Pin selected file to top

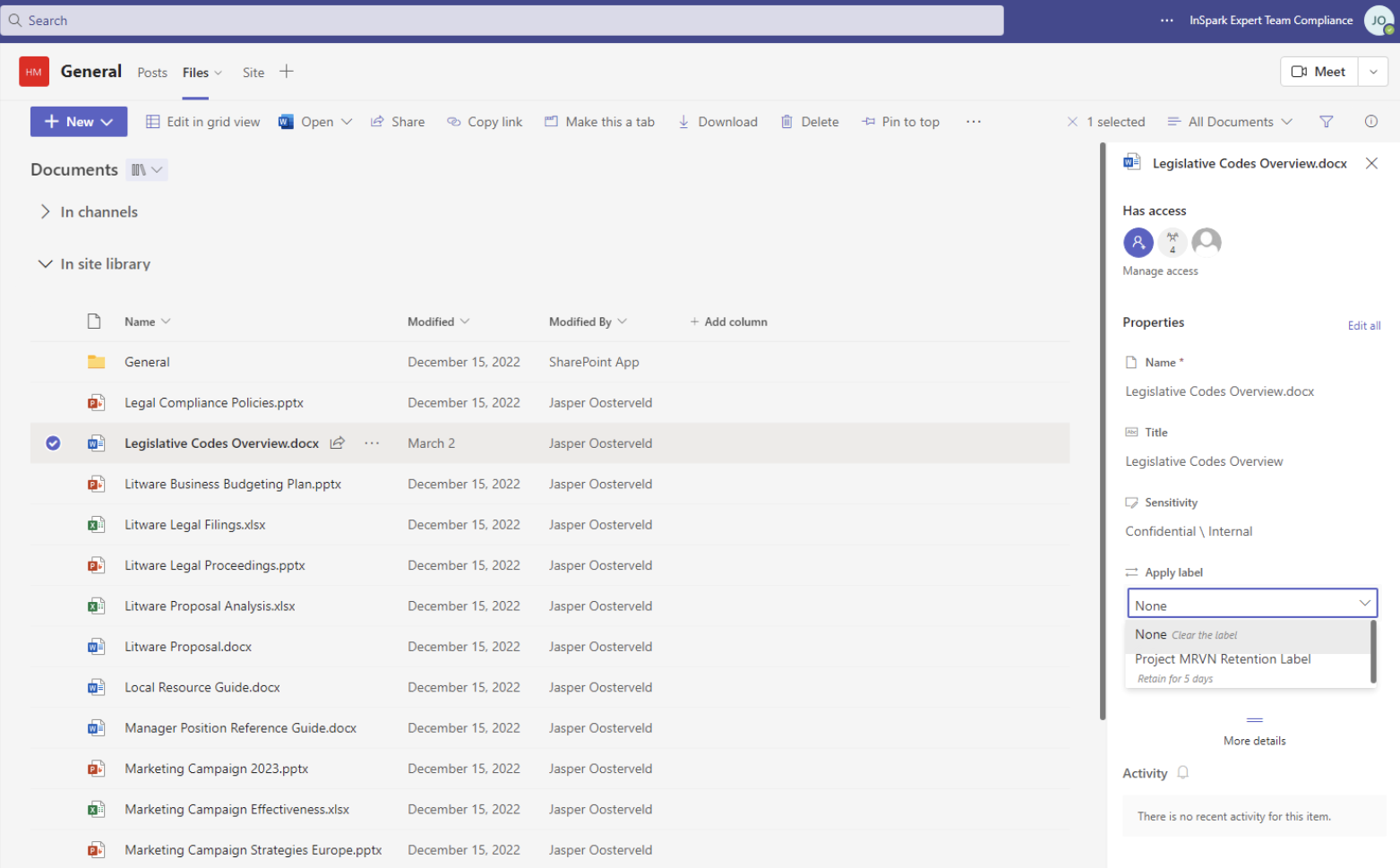pos(901,122)
